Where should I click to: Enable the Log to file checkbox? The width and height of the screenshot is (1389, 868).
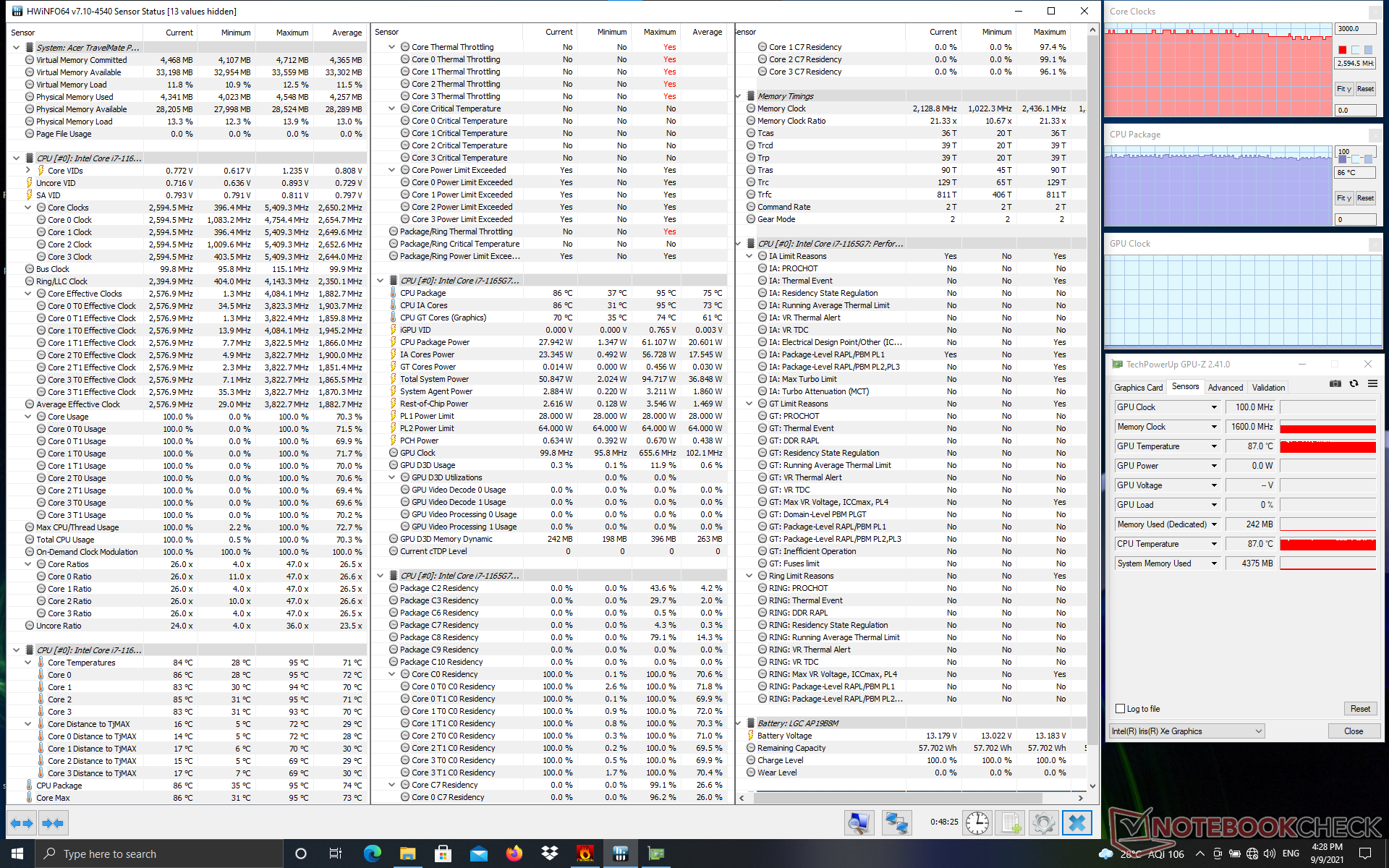(x=1121, y=709)
